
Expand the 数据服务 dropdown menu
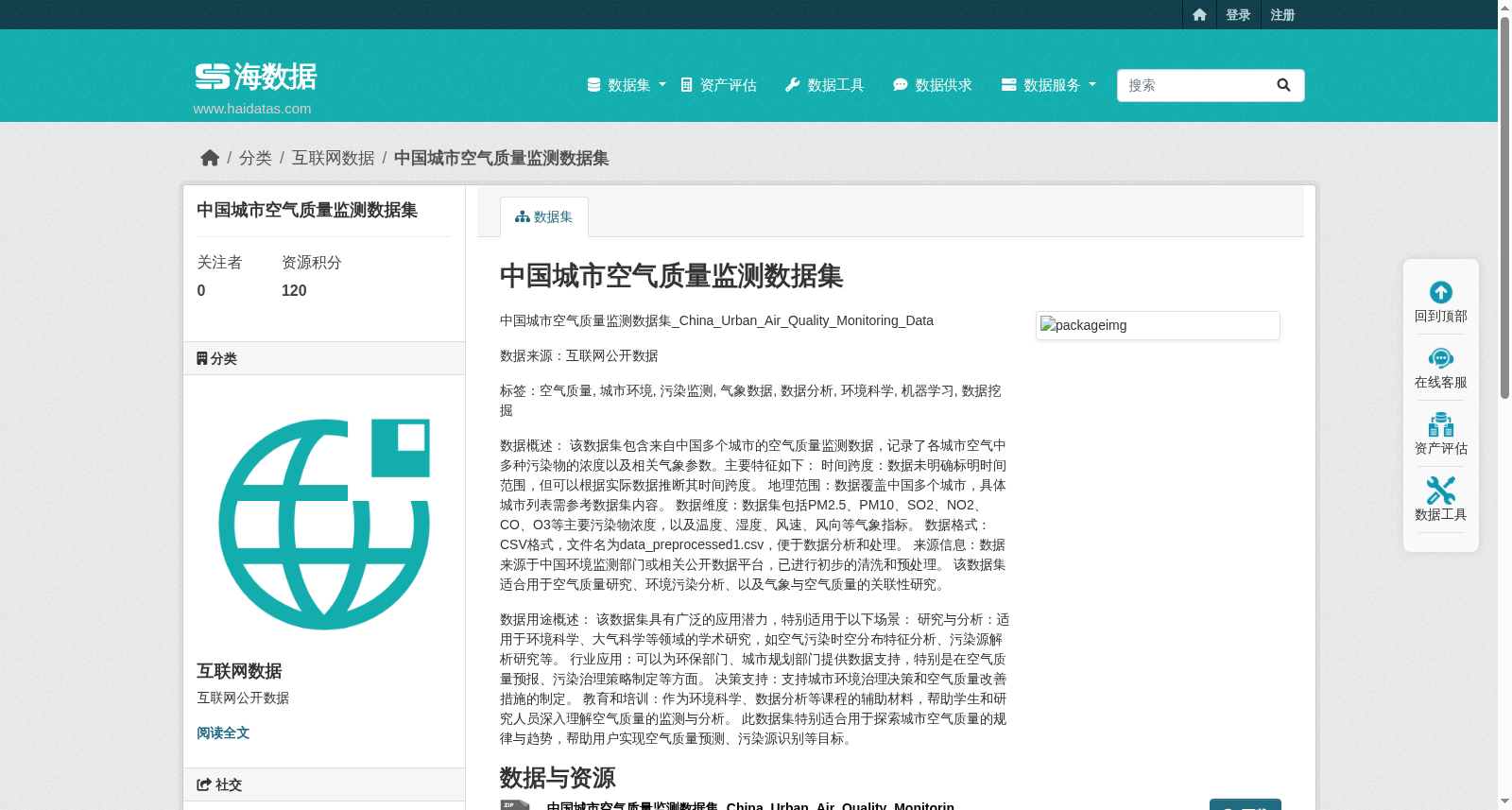click(1049, 85)
